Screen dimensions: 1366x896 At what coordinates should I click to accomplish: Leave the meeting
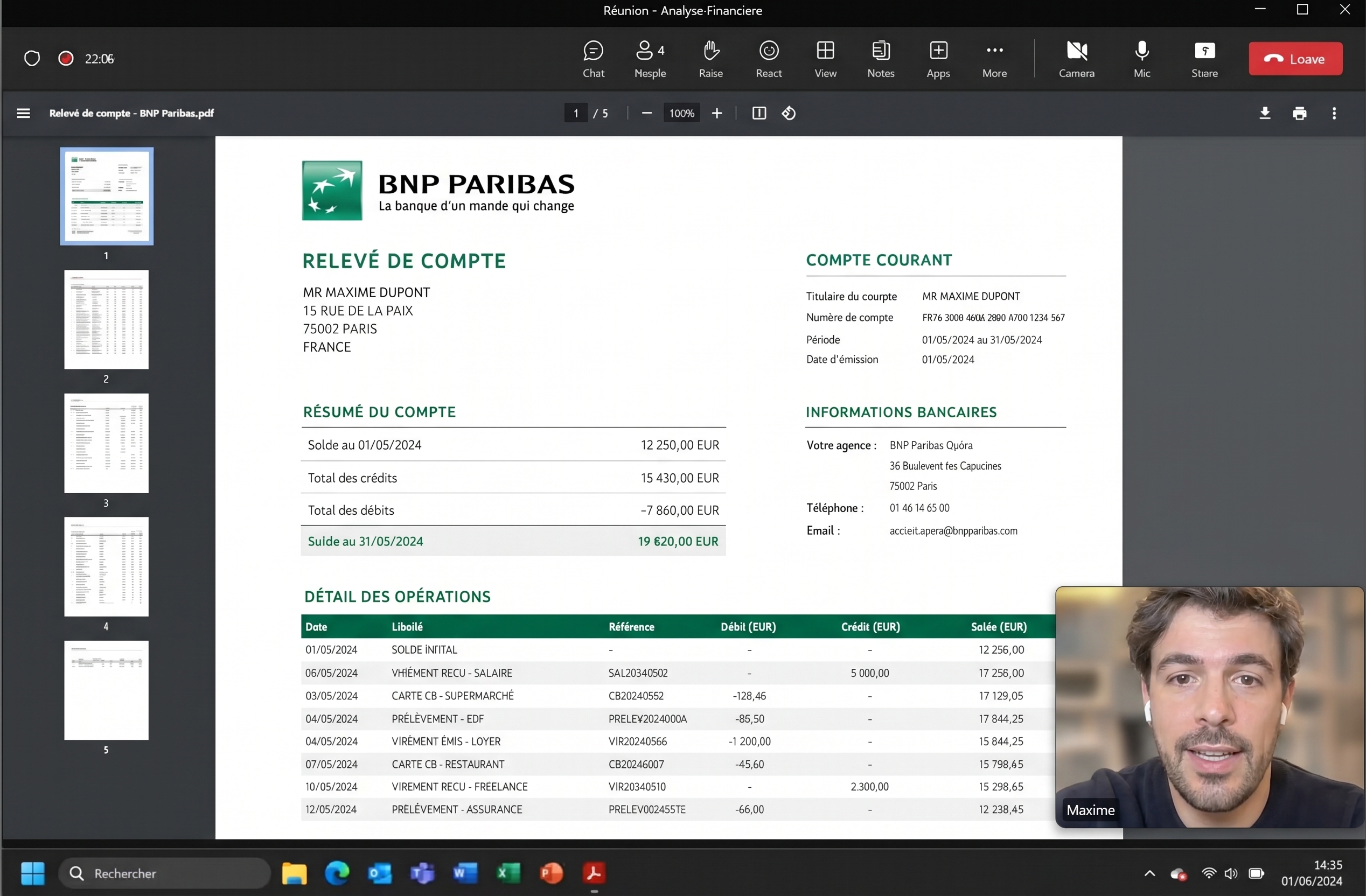pyautogui.click(x=1295, y=59)
